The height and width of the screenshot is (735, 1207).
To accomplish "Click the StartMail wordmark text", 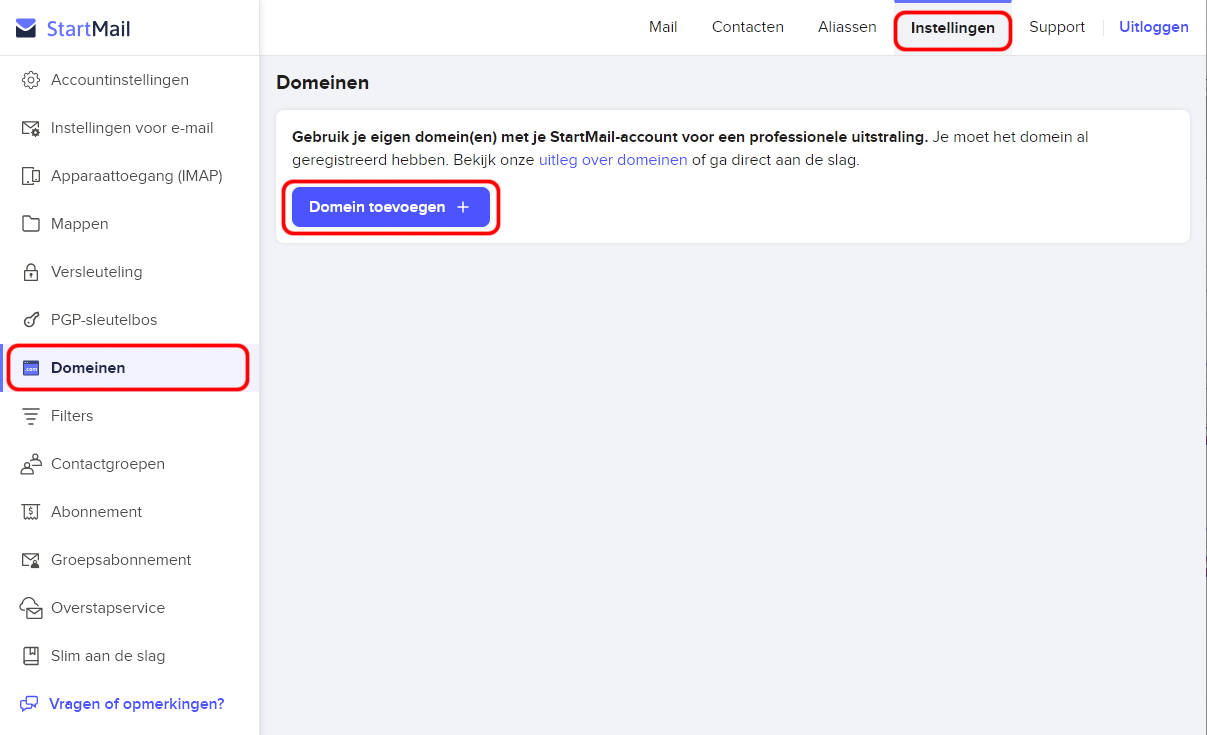I will [x=89, y=29].
